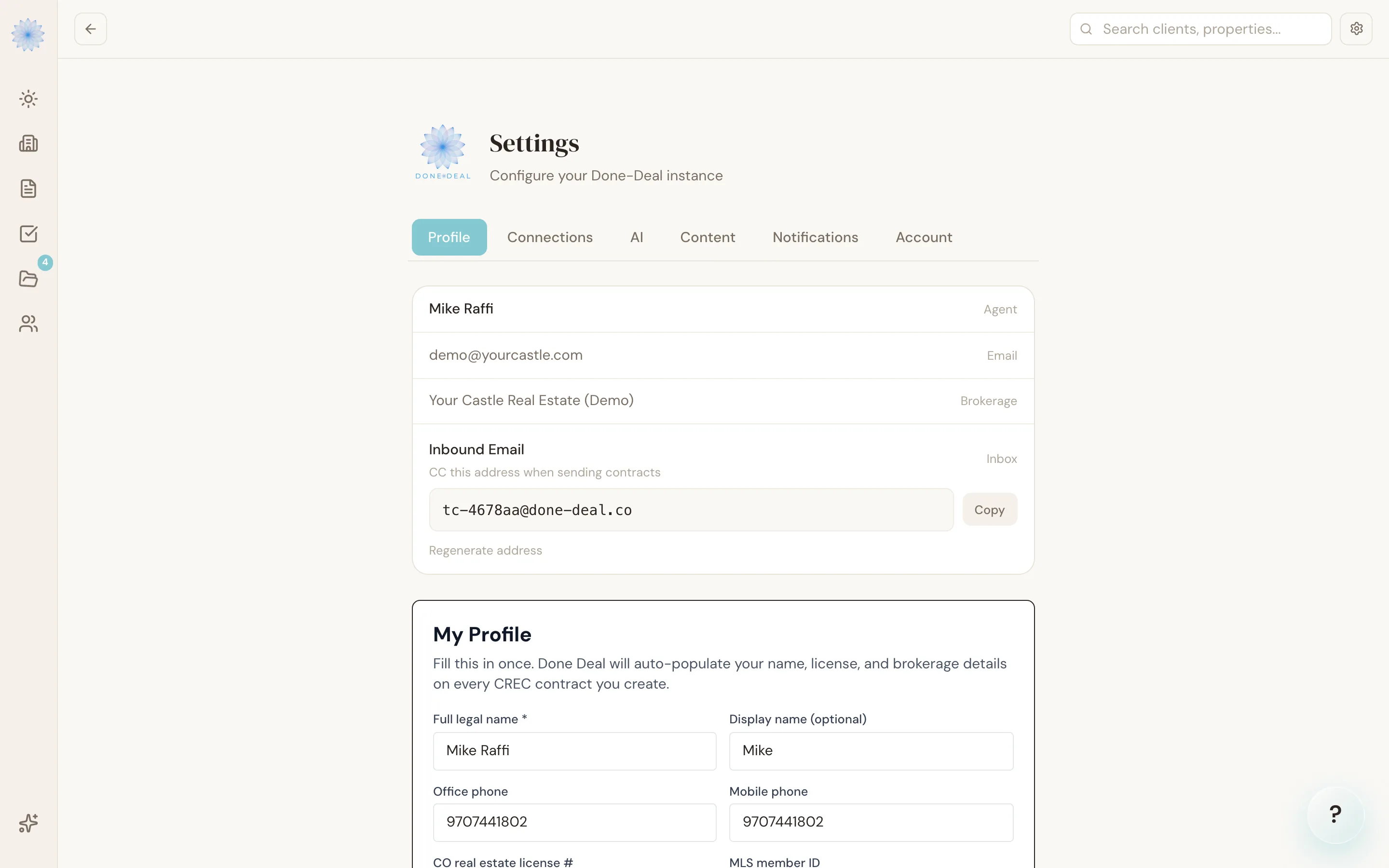Edit the Display name field

(x=871, y=751)
